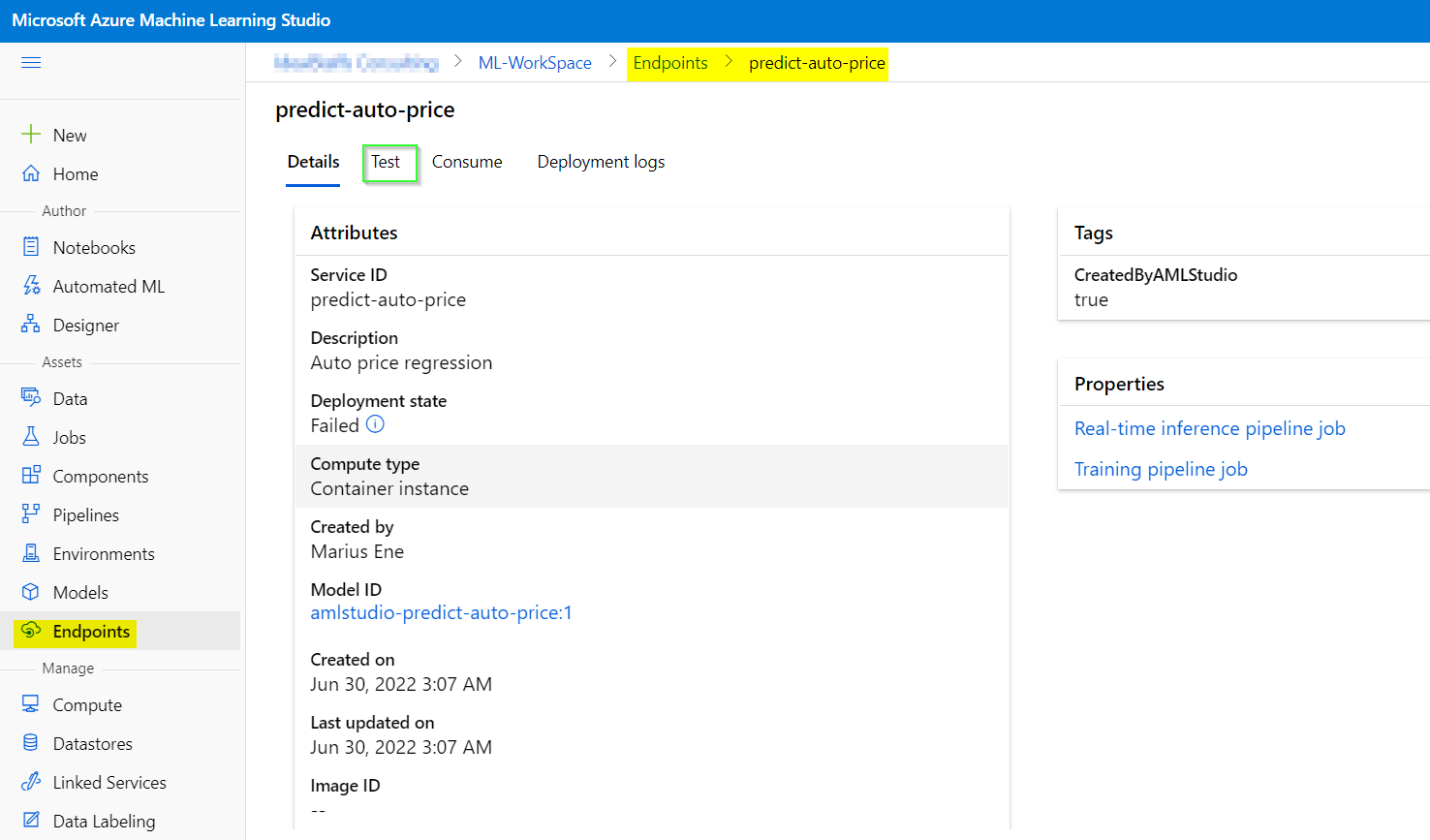Image resolution: width=1430 pixels, height=840 pixels.
Task: Open the Models cube icon
Action: (31, 592)
